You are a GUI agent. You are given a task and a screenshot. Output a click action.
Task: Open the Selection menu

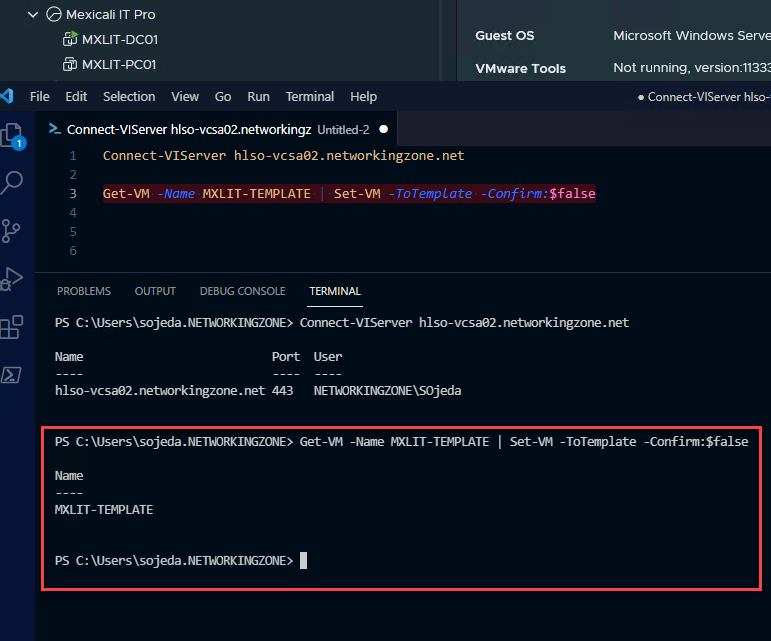(x=129, y=97)
